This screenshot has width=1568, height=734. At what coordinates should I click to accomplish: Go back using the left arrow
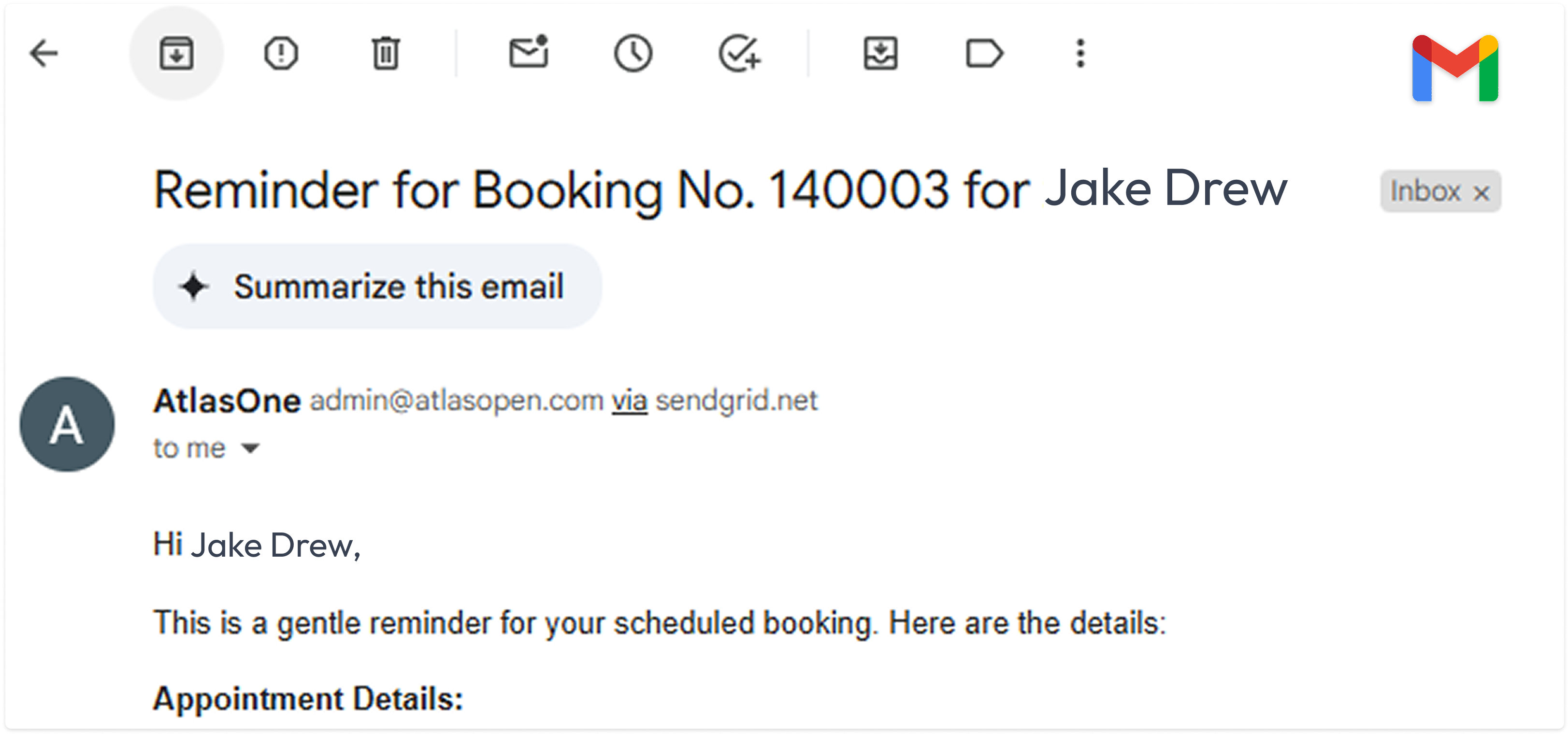[x=43, y=54]
